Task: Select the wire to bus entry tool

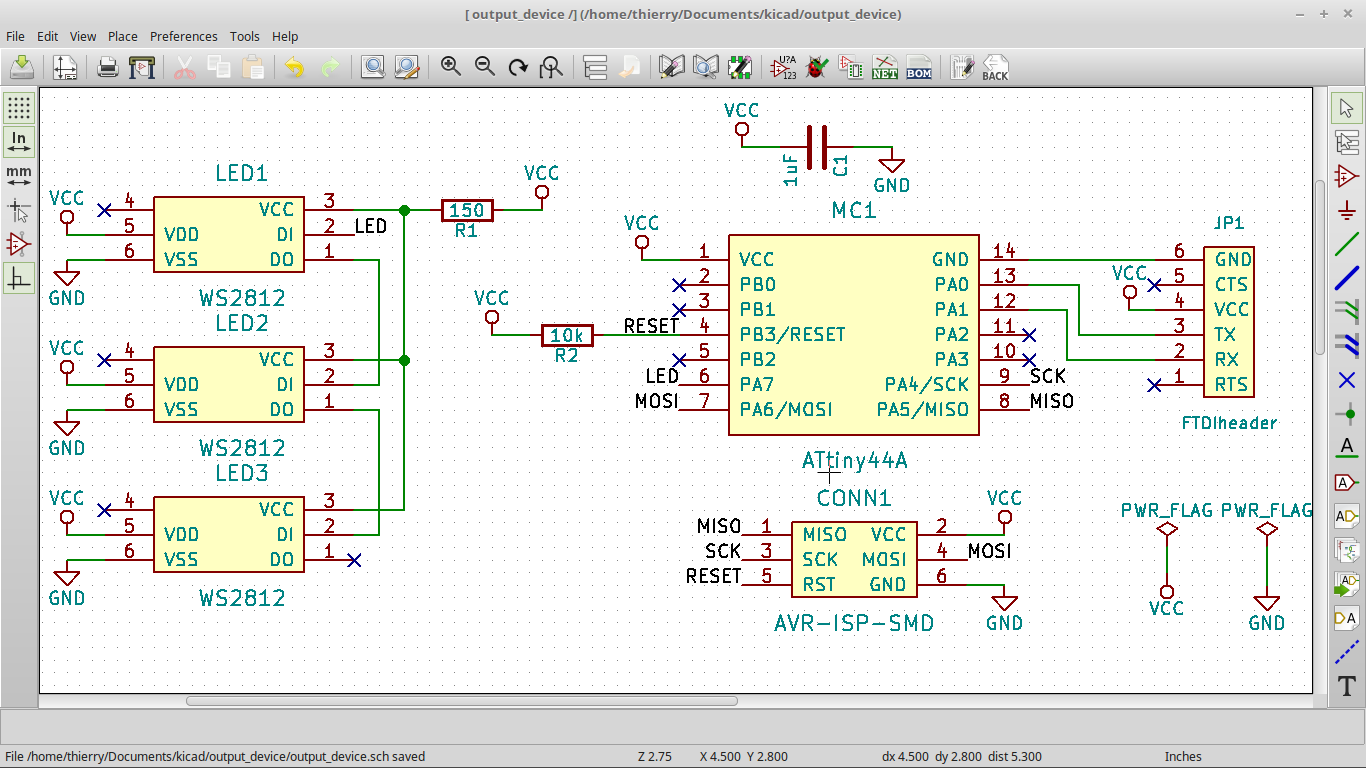Action: coord(1347,312)
